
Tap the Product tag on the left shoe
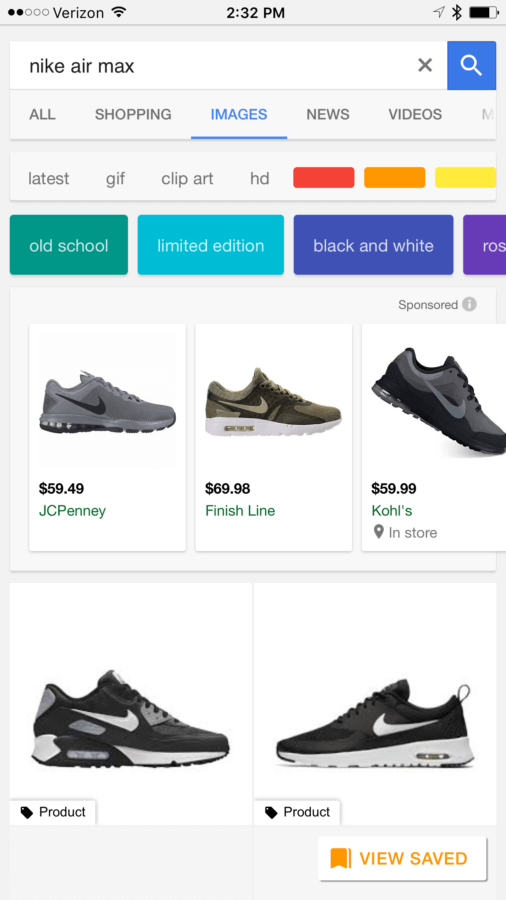(53, 812)
